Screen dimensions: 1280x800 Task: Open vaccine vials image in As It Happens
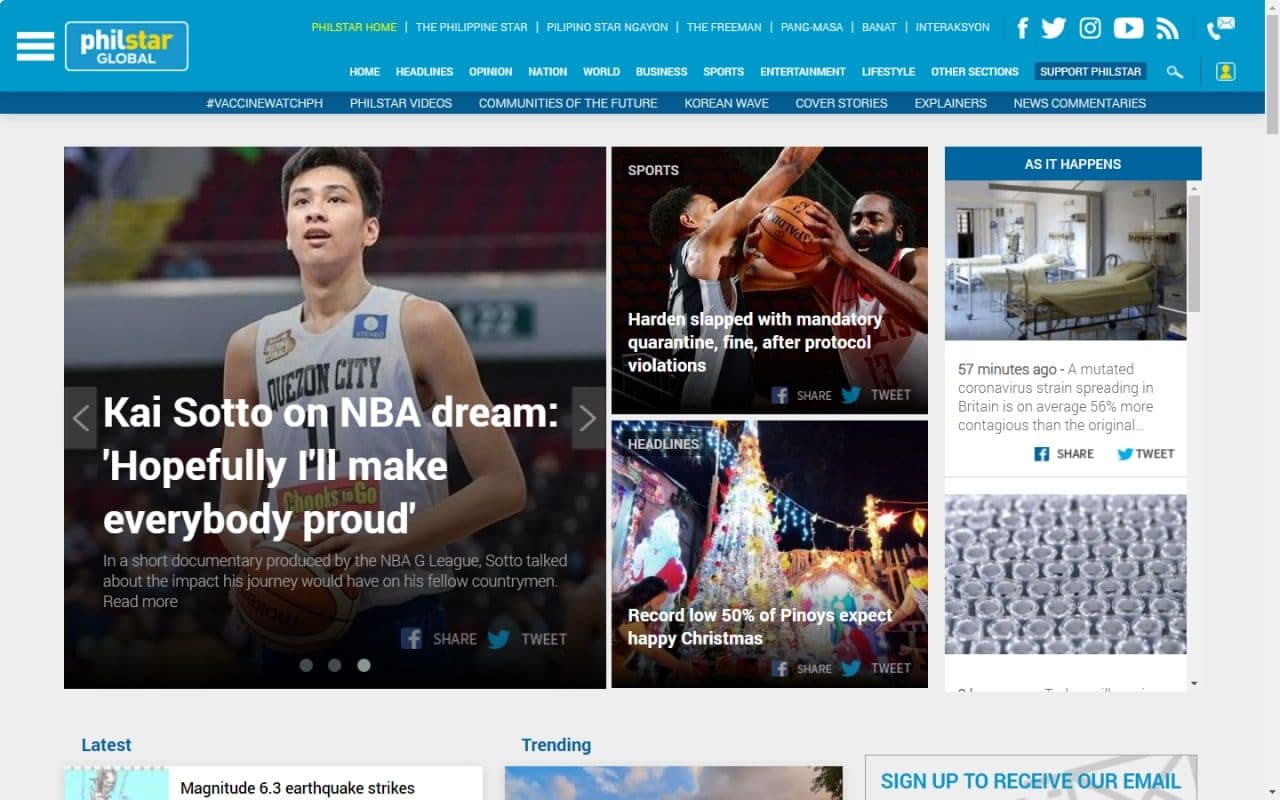pyautogui.click(x=1066, y=574)
